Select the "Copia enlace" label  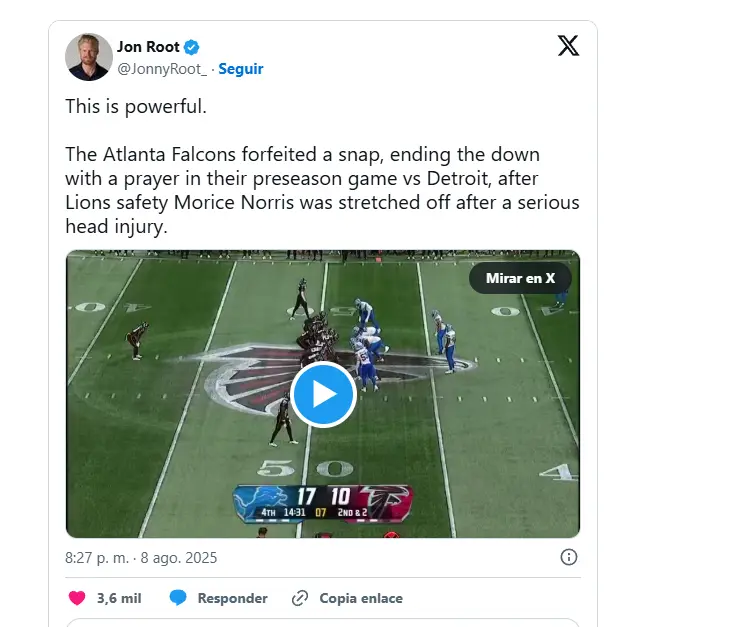[361, 598]
